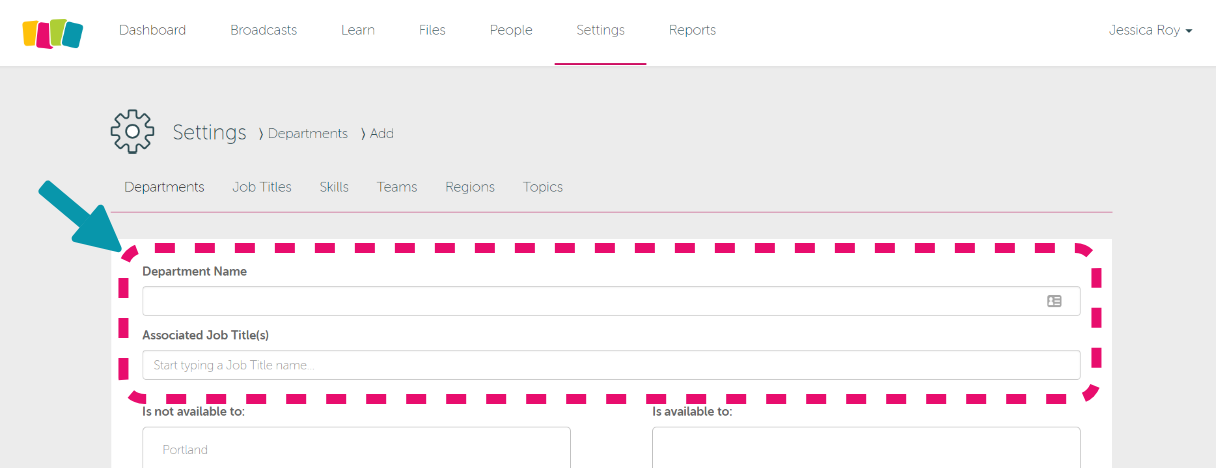Click the Settings page heading

click(209, 132)
